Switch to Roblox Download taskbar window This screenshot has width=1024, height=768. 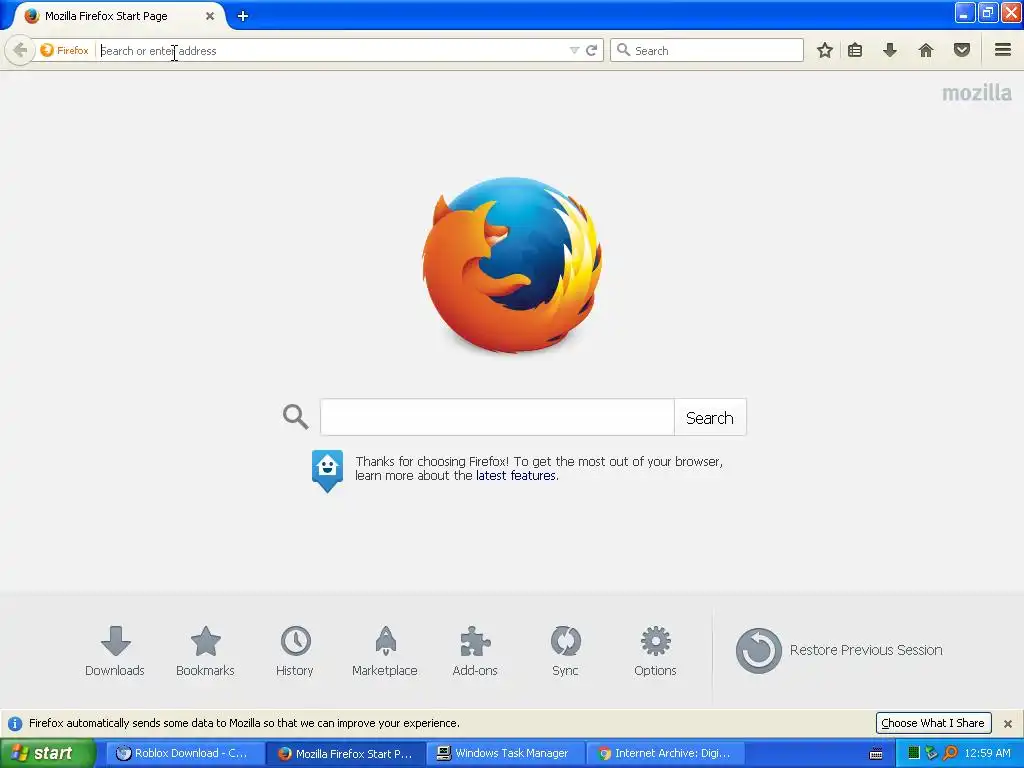pyautogui.click(x=186, y=753)
